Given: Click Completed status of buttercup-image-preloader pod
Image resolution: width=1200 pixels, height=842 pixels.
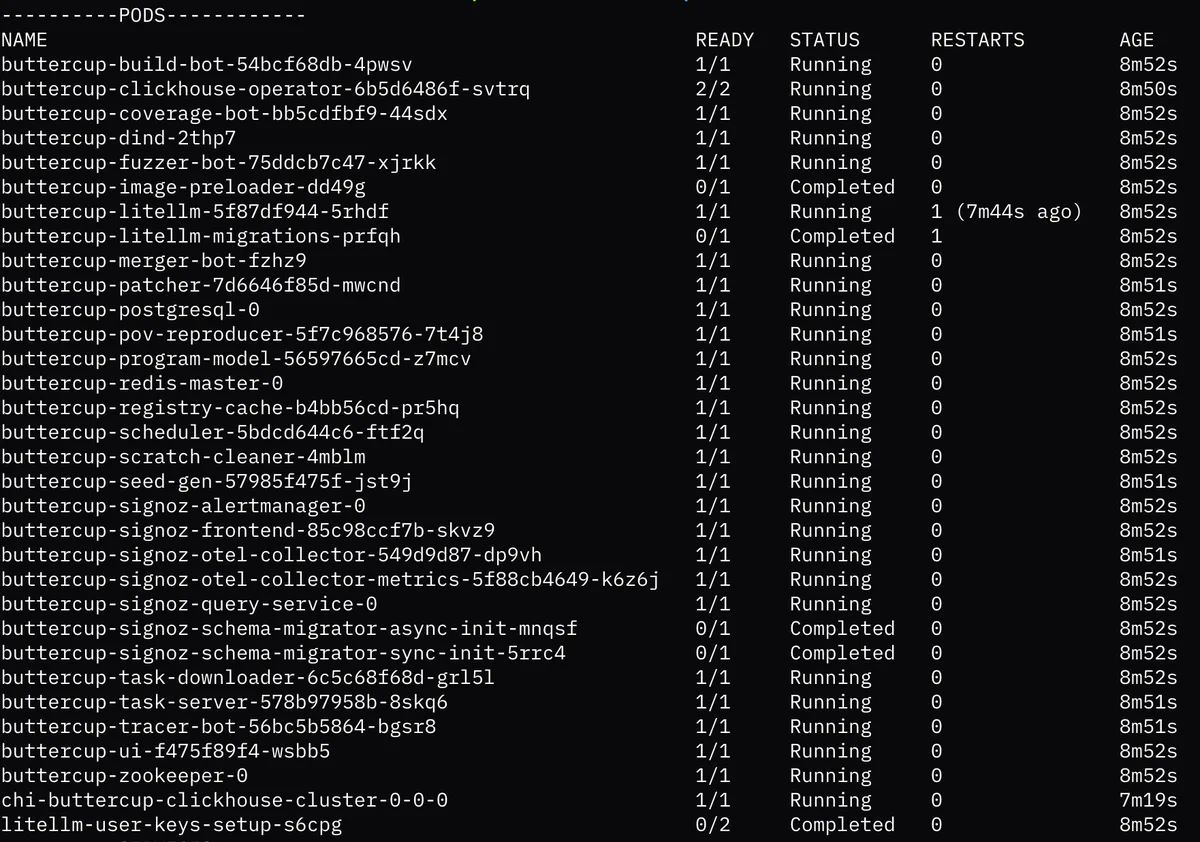Looking at the screenshot, I should click(x=842, y=187).
